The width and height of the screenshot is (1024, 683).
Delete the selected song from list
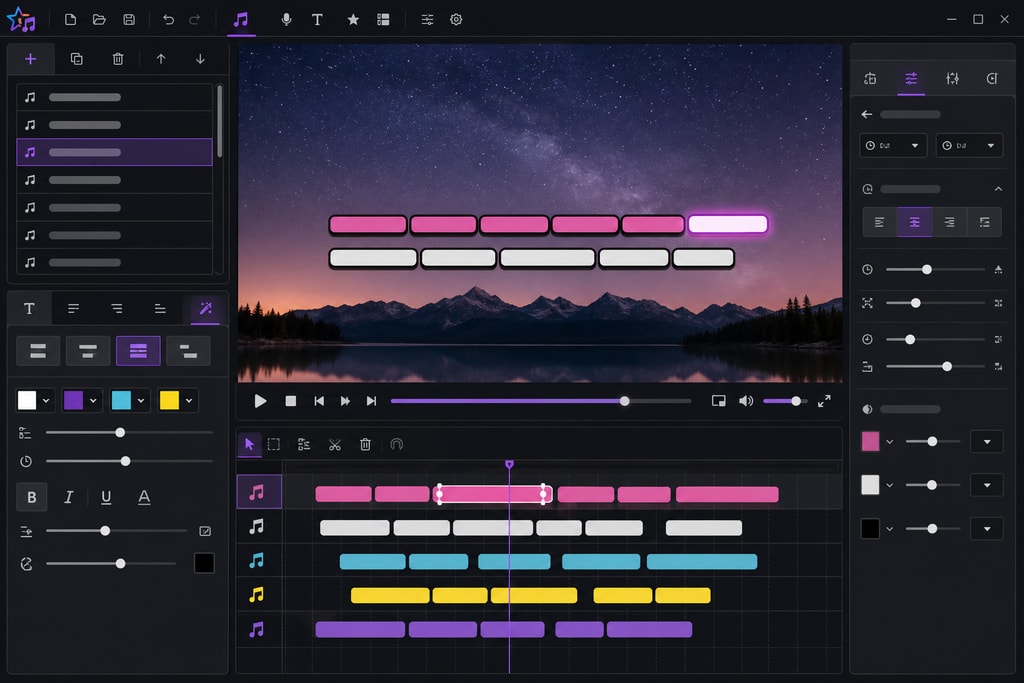[118, 59]
